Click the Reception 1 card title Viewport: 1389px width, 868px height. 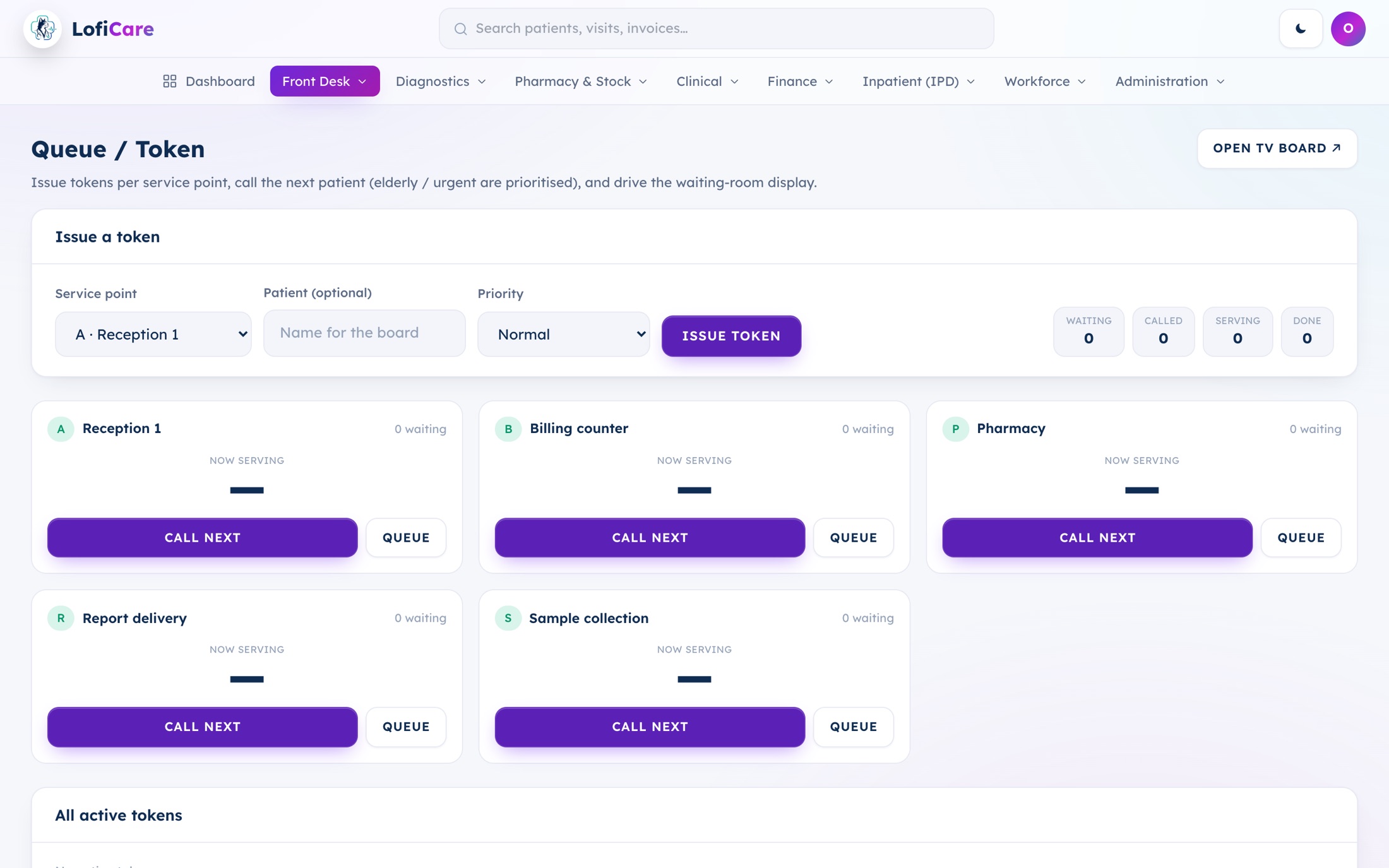pos(122,428)
